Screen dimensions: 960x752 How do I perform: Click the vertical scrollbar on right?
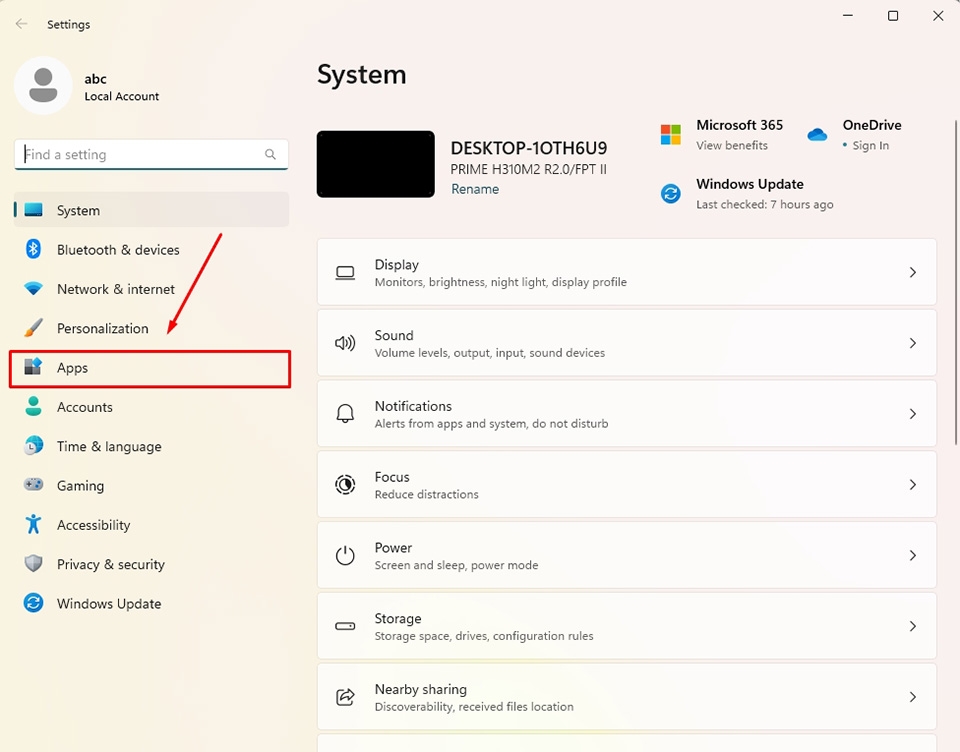coord(956,282)
